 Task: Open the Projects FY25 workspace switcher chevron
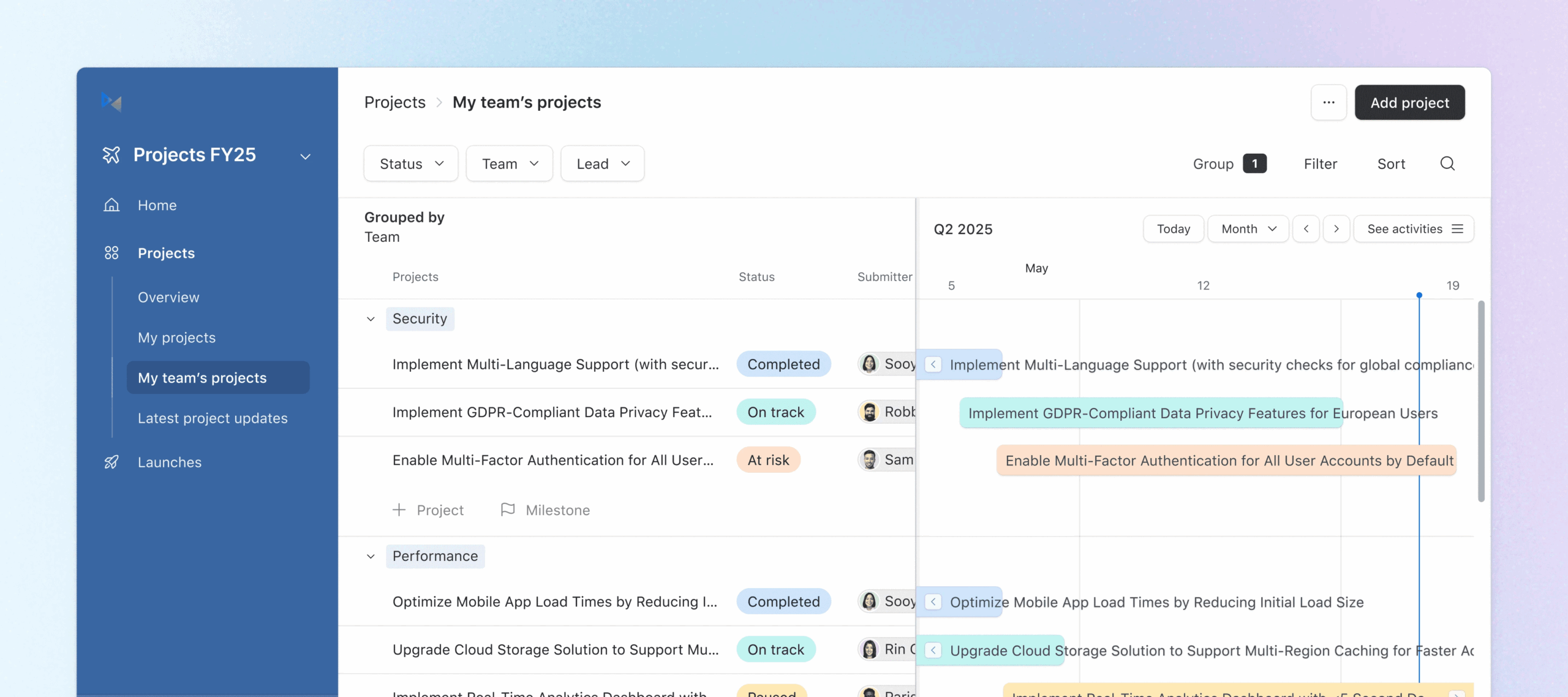point(306,156)
